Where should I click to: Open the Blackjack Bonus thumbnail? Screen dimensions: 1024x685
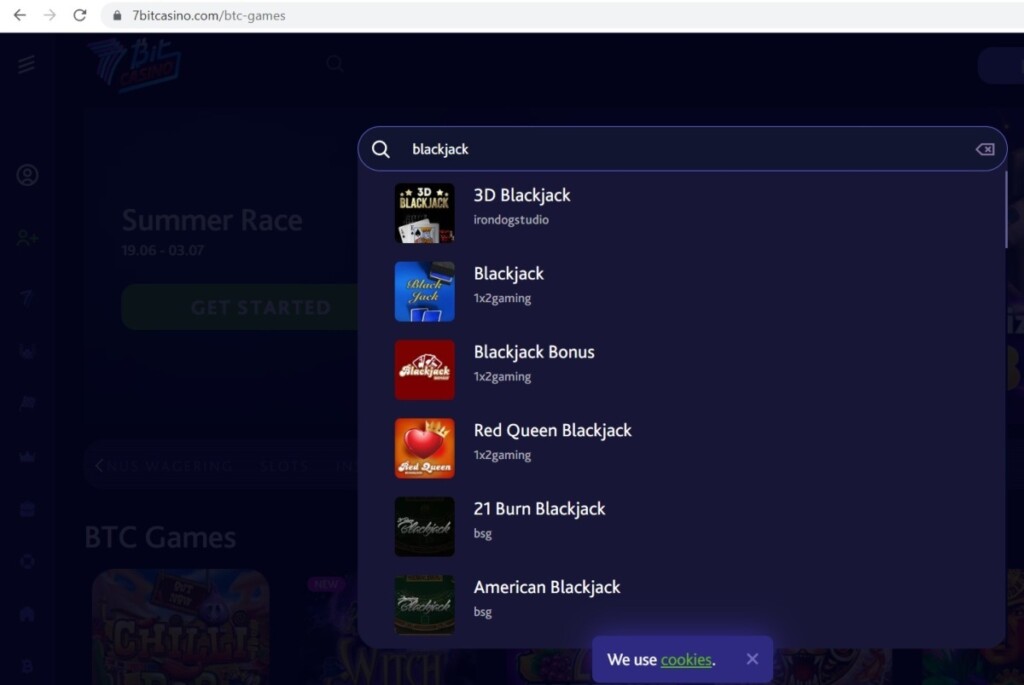point(424,370)
